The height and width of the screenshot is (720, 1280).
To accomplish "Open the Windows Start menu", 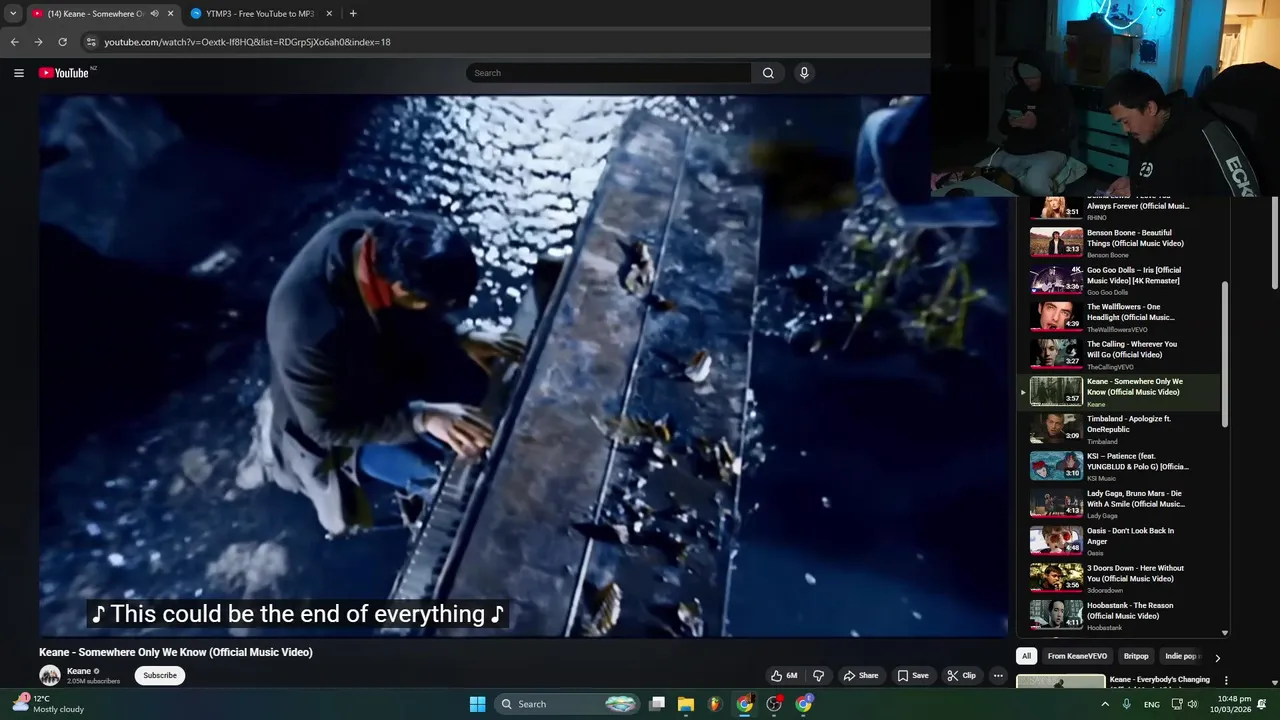I will coord(478,704).
